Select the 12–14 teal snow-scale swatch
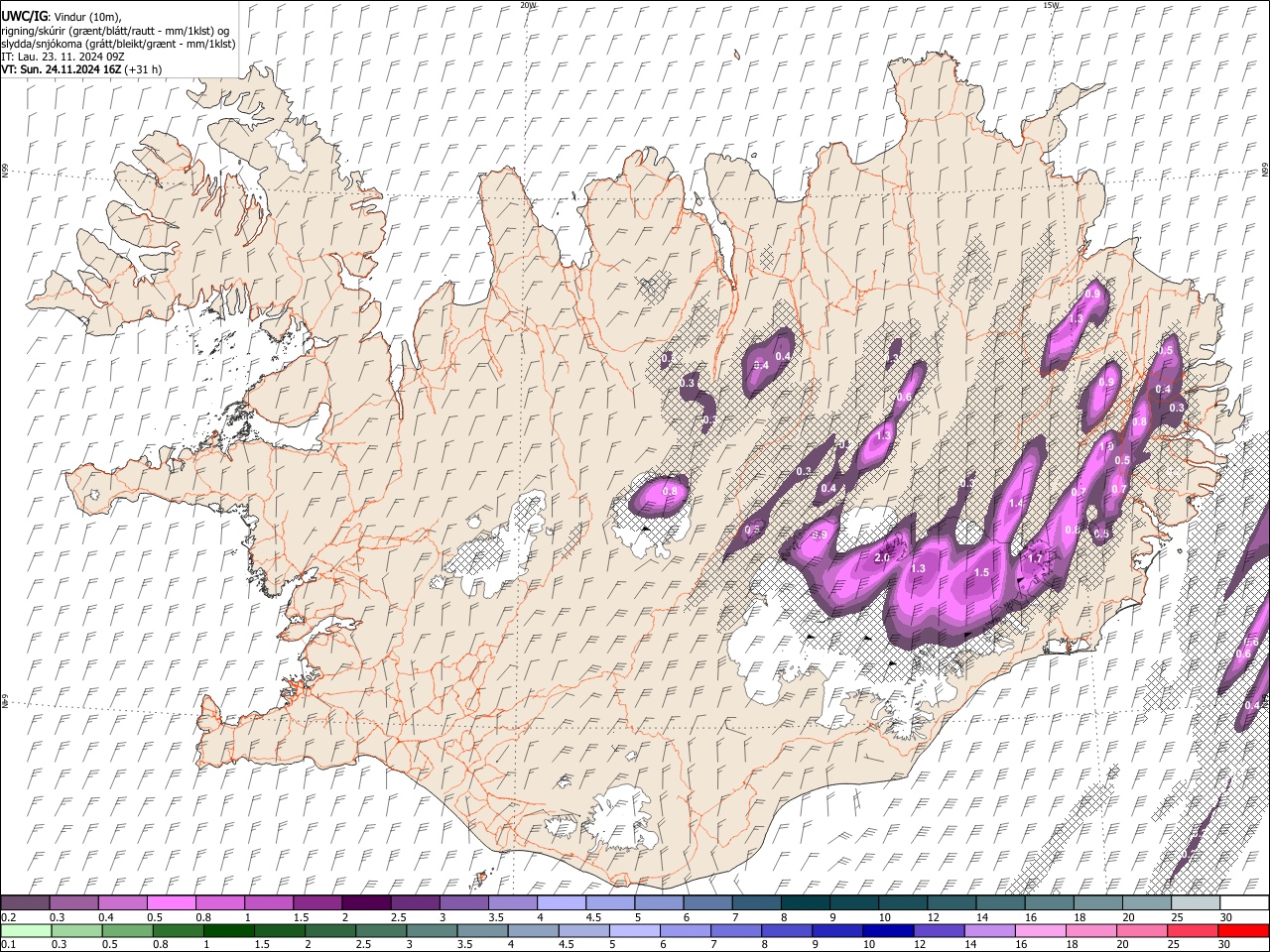This screenshot has width=1270, height=952. point(951,902)
